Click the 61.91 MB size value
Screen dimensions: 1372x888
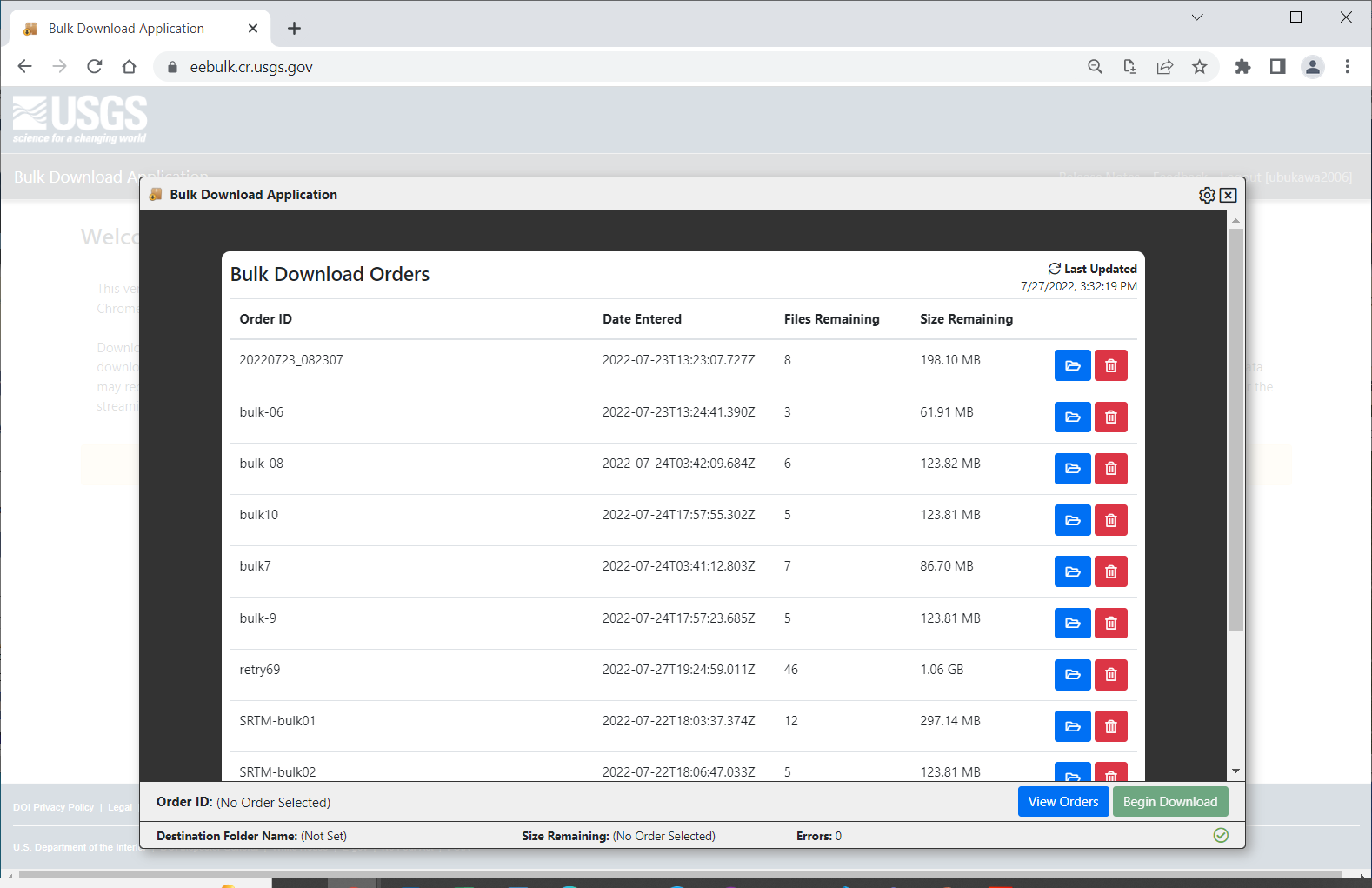pyautogui.click(x=946, y=412)
